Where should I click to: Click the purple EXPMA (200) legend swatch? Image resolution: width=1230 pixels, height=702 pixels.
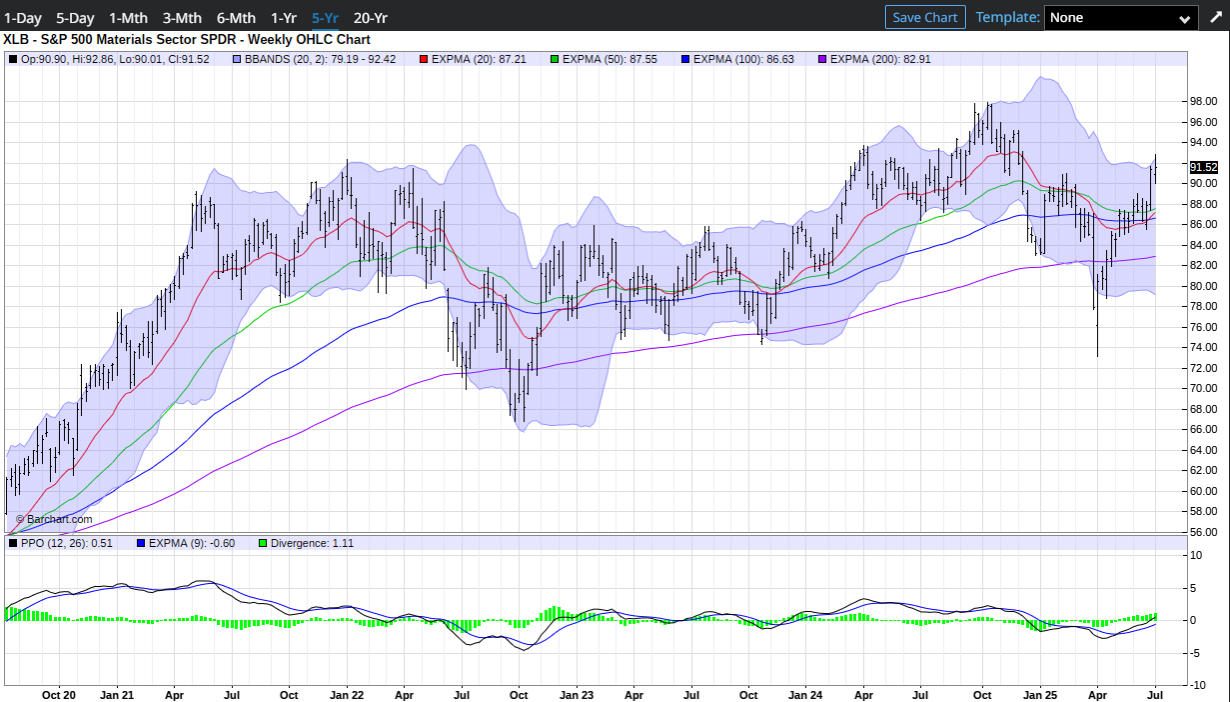point(823,59)
